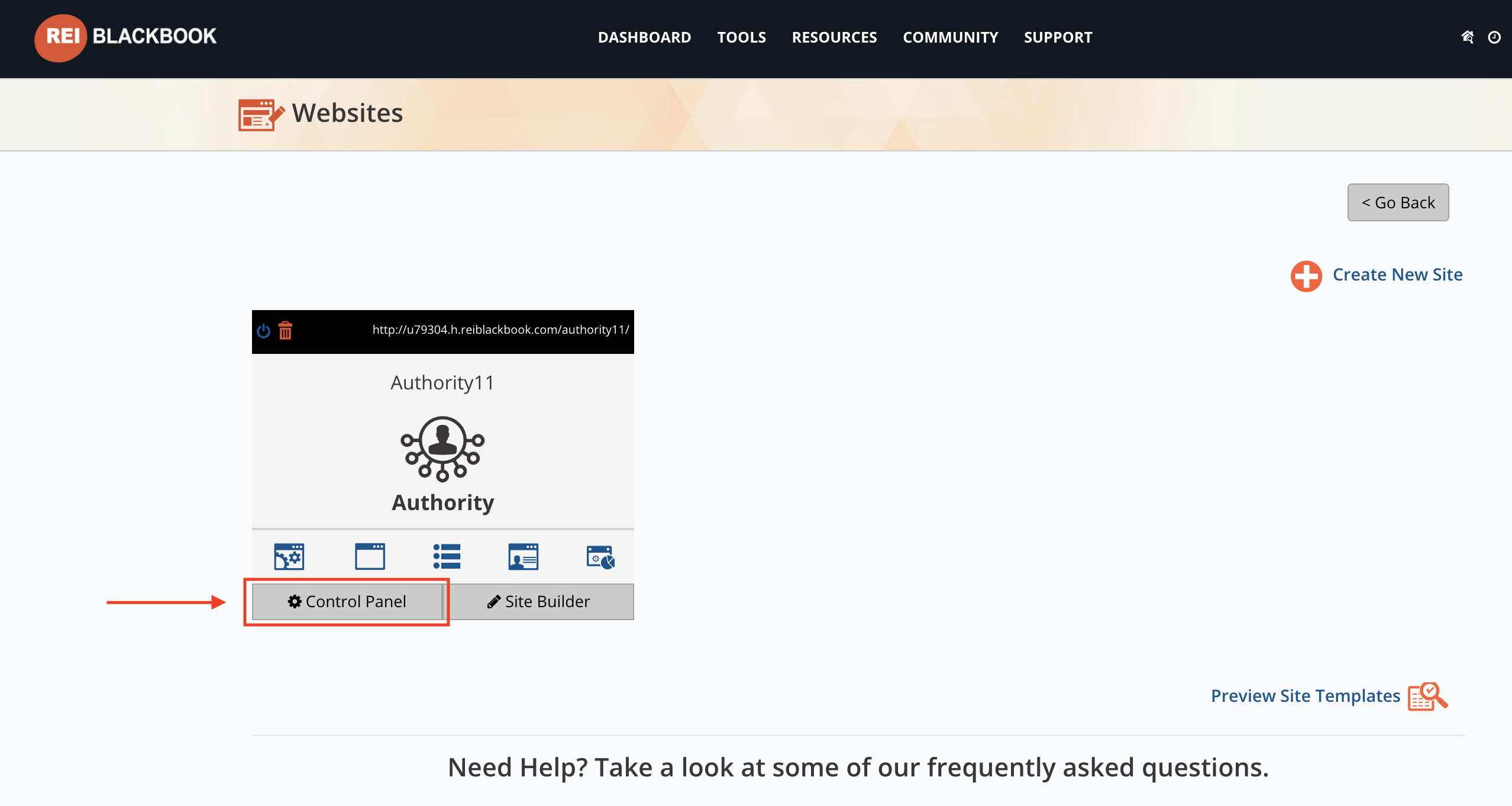Click the REI BlackBook logo
Screen dimensions: 1512x806
125,37
